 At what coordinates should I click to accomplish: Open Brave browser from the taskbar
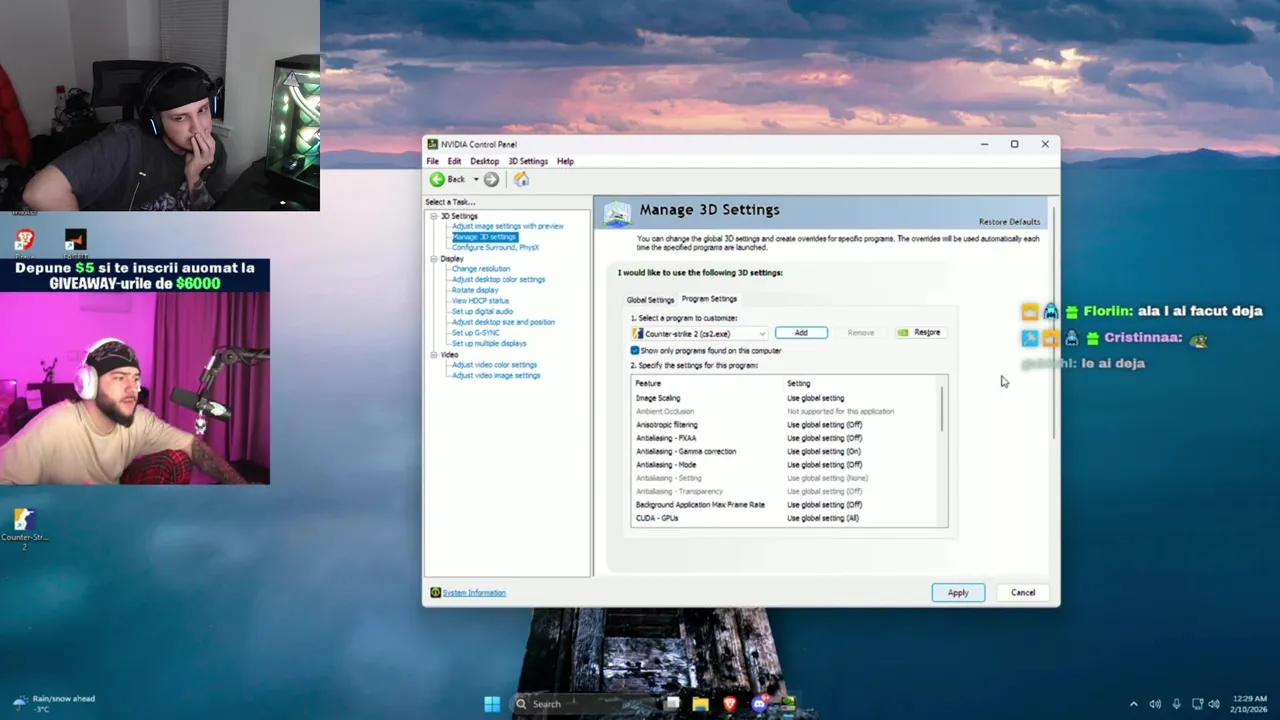(730, 704)
